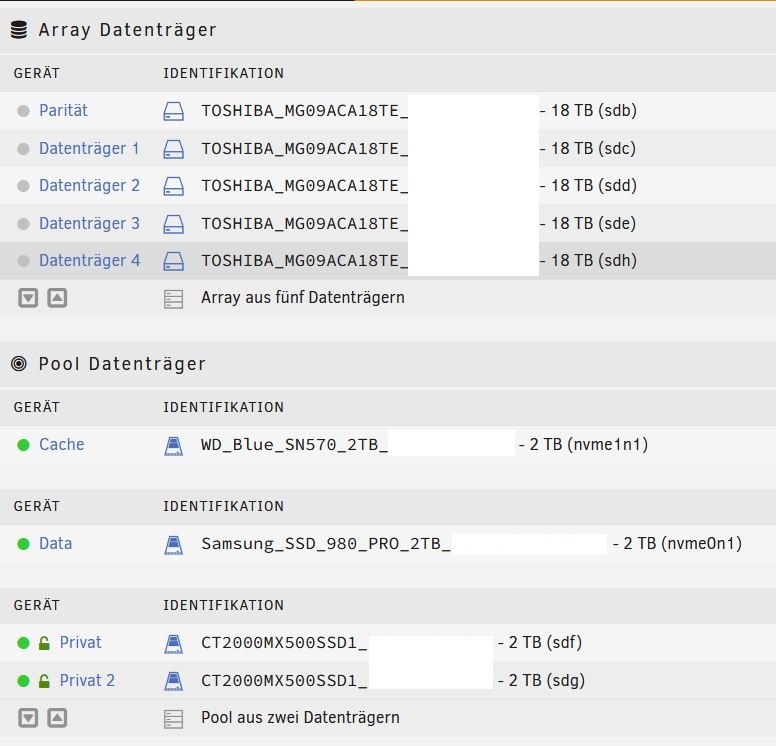Click the 'Array Datenträger' section heading
Viewport: 776px width, 746px height.
point(128,30)
